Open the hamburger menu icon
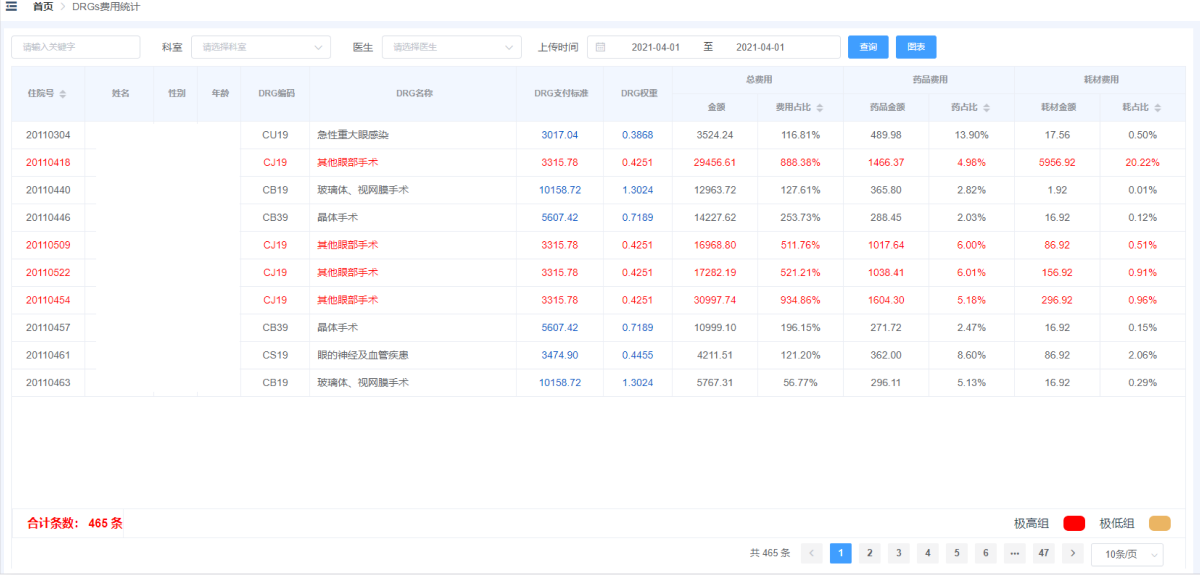Image resolution: width=1200 pixels, height=575 pixels. (x=12, y=7)
